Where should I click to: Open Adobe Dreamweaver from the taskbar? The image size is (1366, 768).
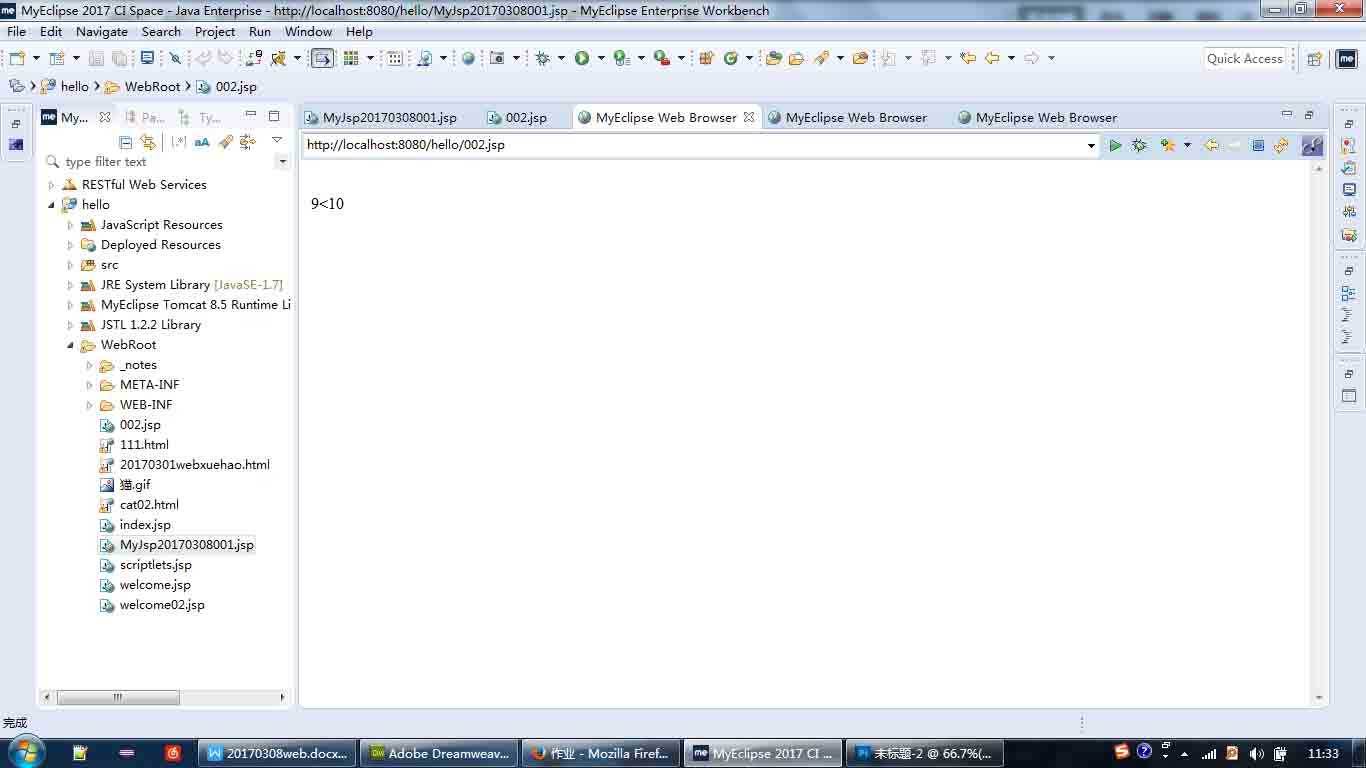[439, 753]
